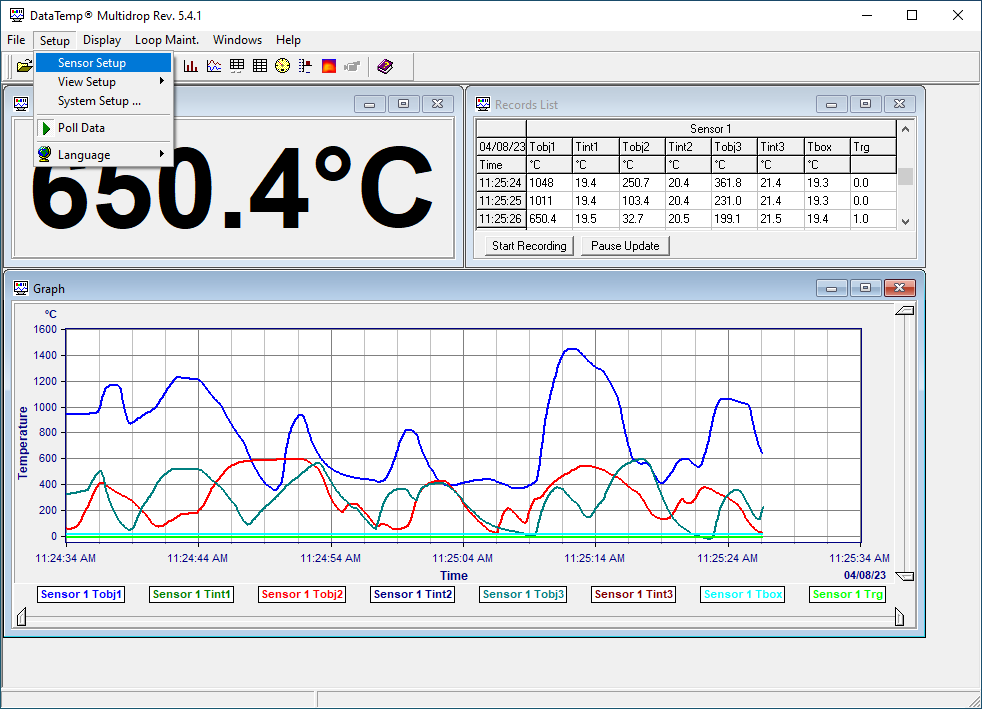
Task: Toggle Sensor 1 Tint2 graph legend
Action: pyautogui.click(x=413, y=594)
